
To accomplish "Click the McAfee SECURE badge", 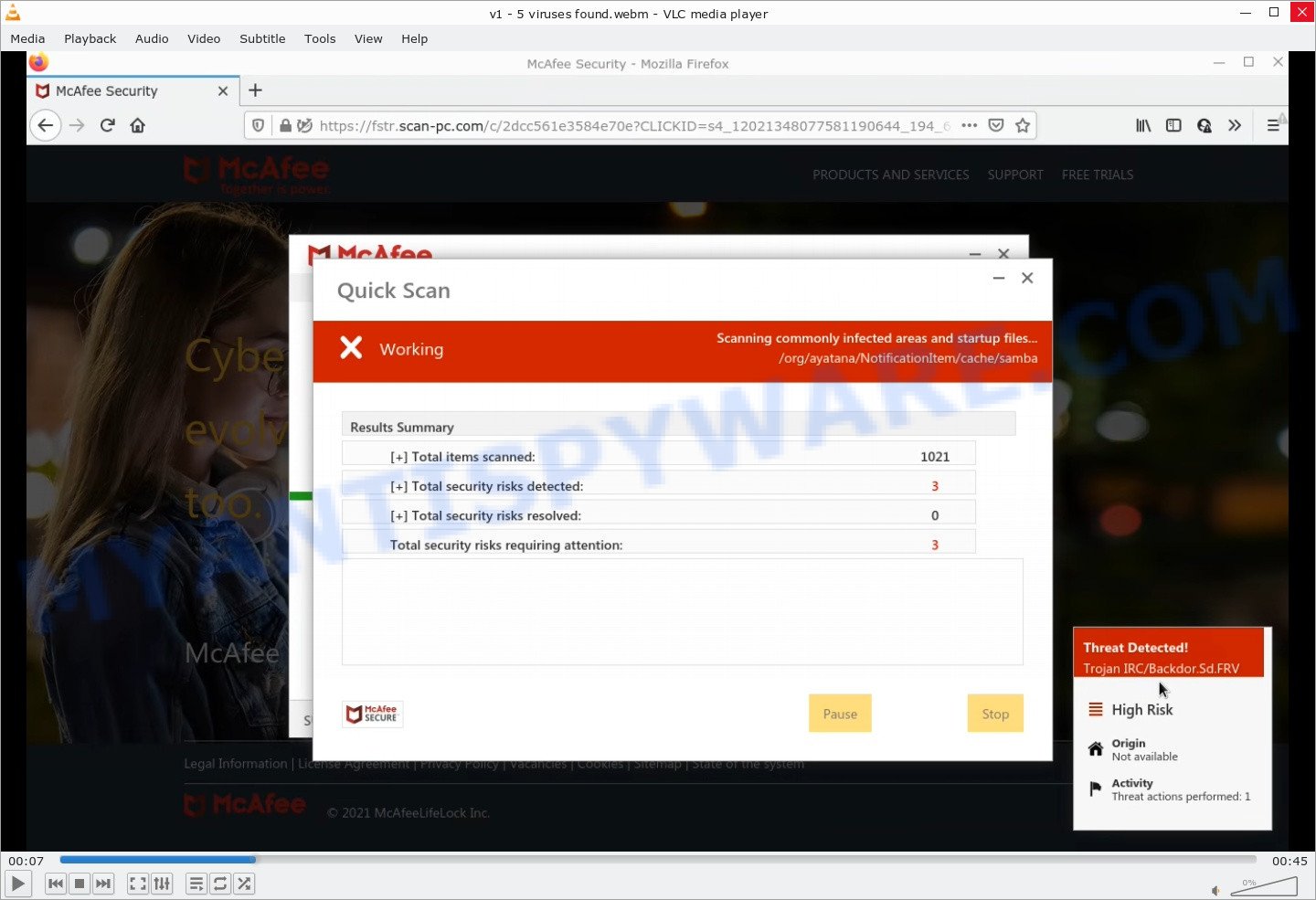I will click(373, 714).
